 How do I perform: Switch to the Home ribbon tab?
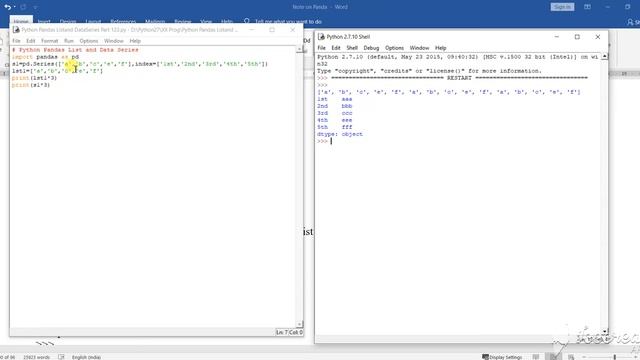[x=21, y=22]
